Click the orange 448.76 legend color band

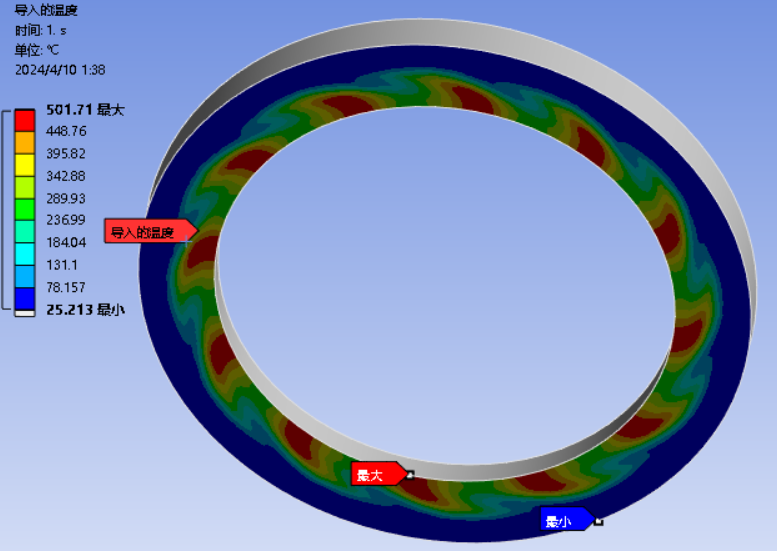coord(25,142)
